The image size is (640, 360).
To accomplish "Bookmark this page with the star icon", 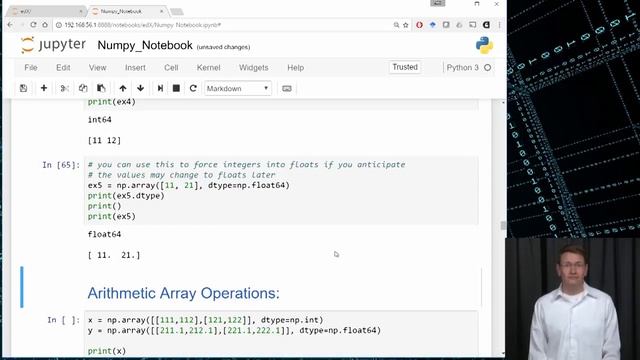I will [406, 25].
